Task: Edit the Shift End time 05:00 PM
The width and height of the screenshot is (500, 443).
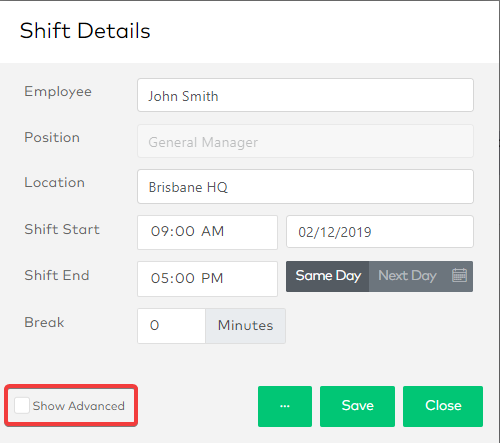Action: [207, 279]
